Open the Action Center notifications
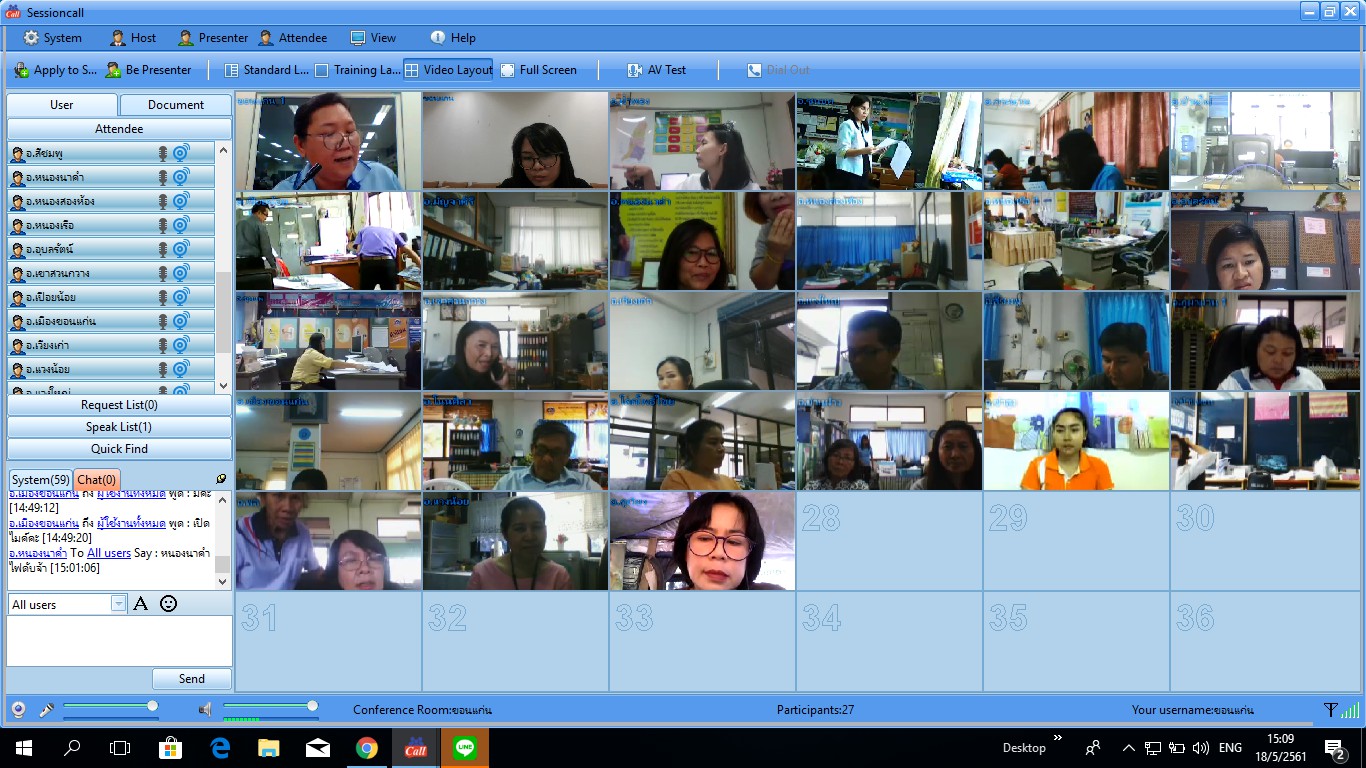This screenshot has height=768, width=1366. pos(1335,748)
